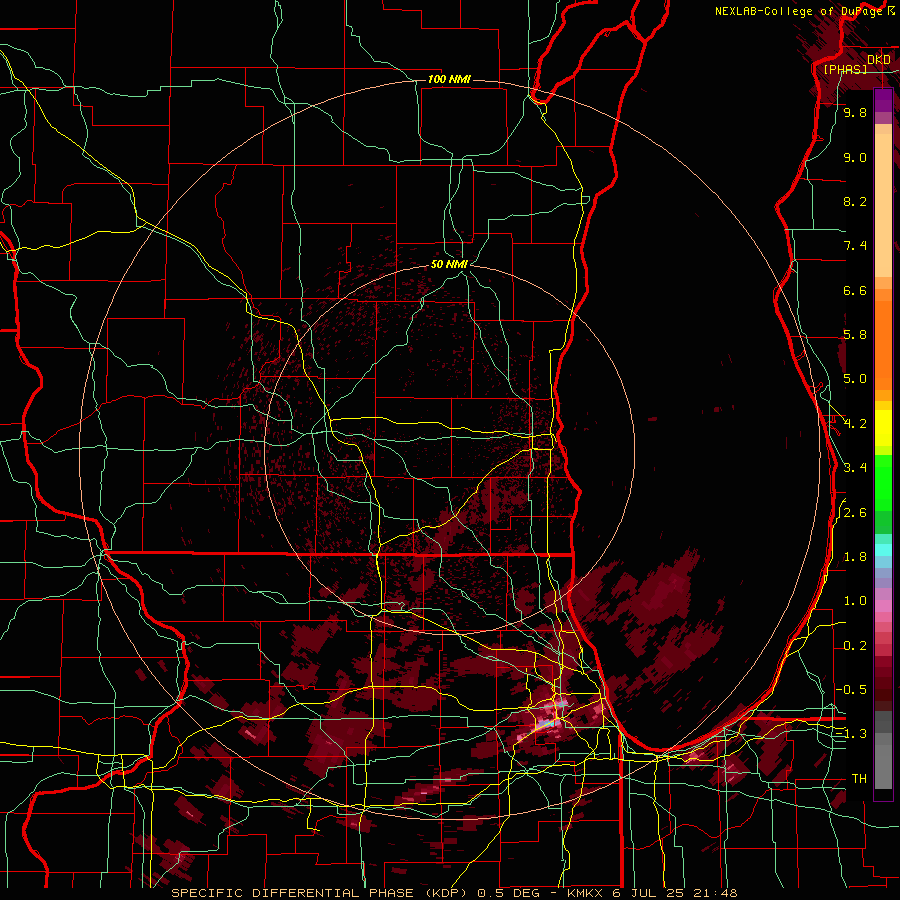Screen dimensions: 900x900
Task: Click the 100 NMI range ring label
Action: [449, 79]
